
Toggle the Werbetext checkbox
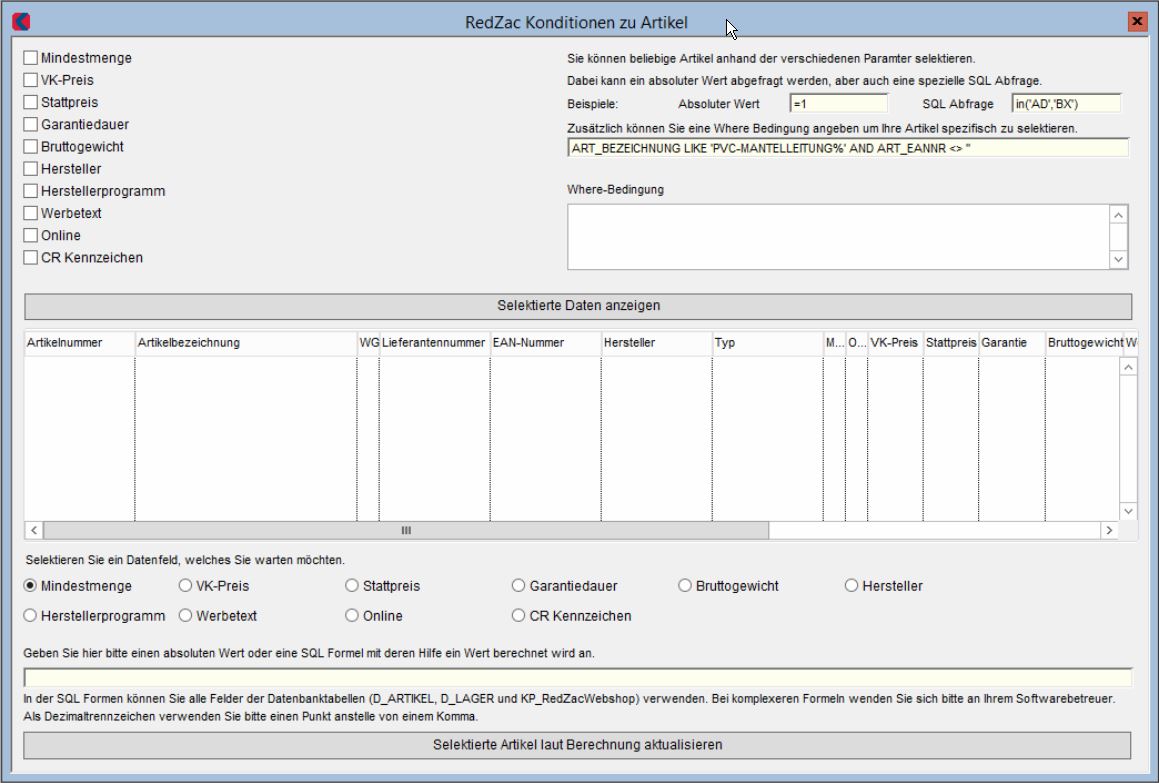(30, 213)
